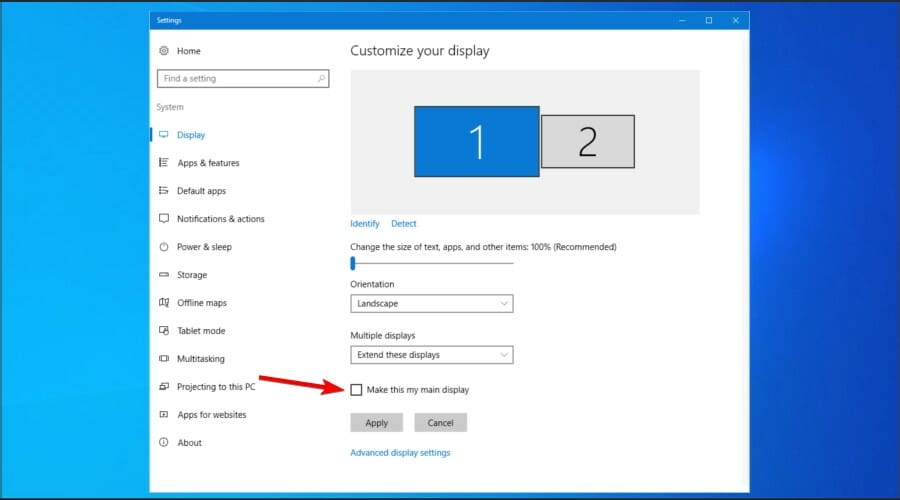Expand the Multiple displays dropdown
900x500 pixels.
tap(432, 355)
